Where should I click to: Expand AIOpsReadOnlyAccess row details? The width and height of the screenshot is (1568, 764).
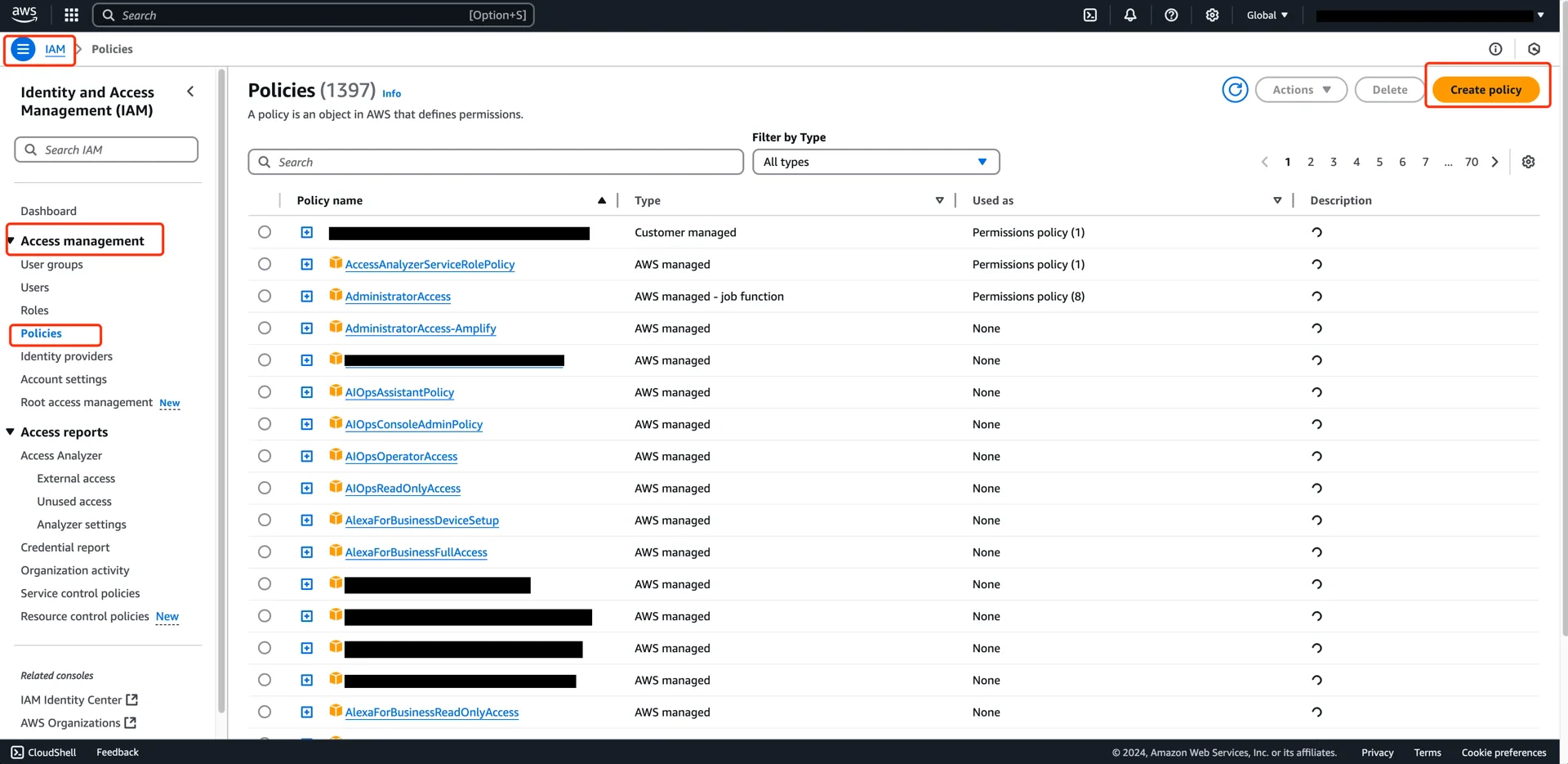click(x=307, y=489)
